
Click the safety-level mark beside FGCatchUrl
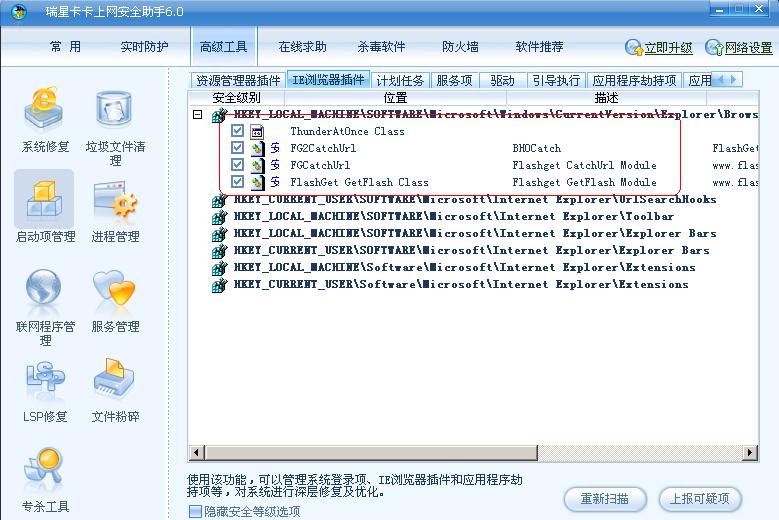click(x=275, y=165)
